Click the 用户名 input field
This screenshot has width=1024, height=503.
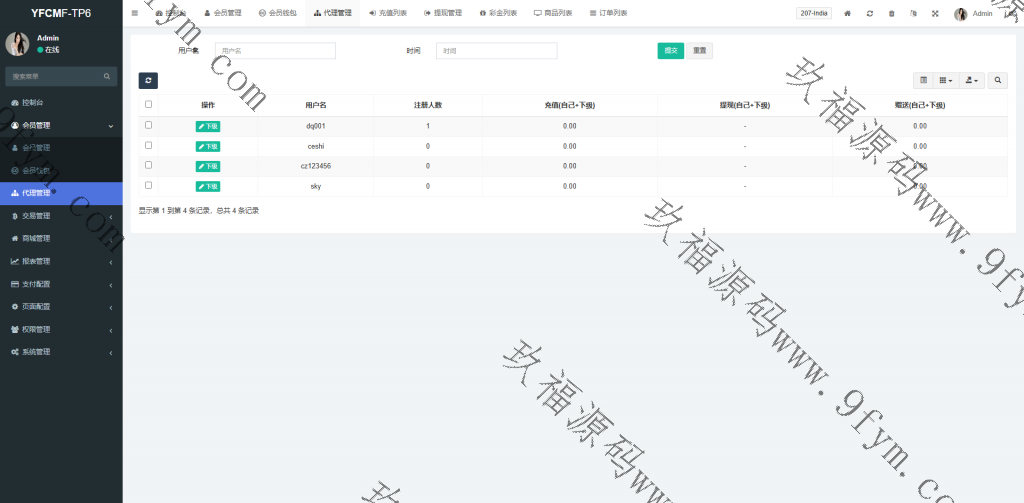275,50
